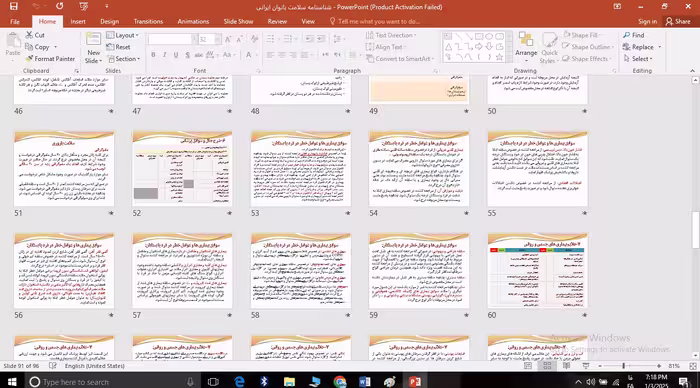The width and height of the screenshot is (700, 388).
Task: Start slide show from status bar
Action: pos(586,366)
